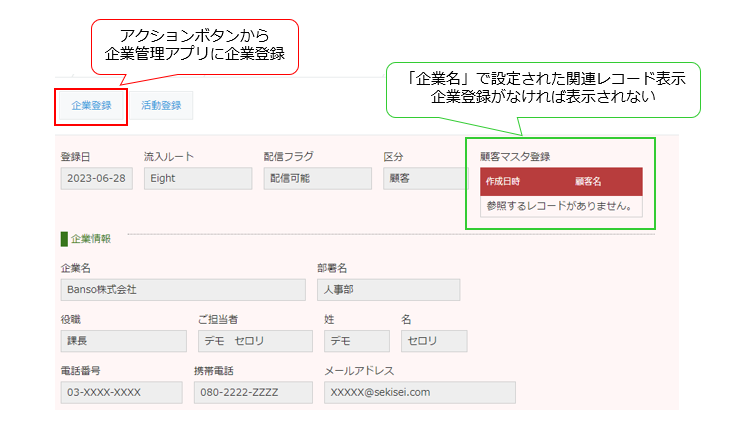Click the green 企業情報 section marker

click(64, 239)
